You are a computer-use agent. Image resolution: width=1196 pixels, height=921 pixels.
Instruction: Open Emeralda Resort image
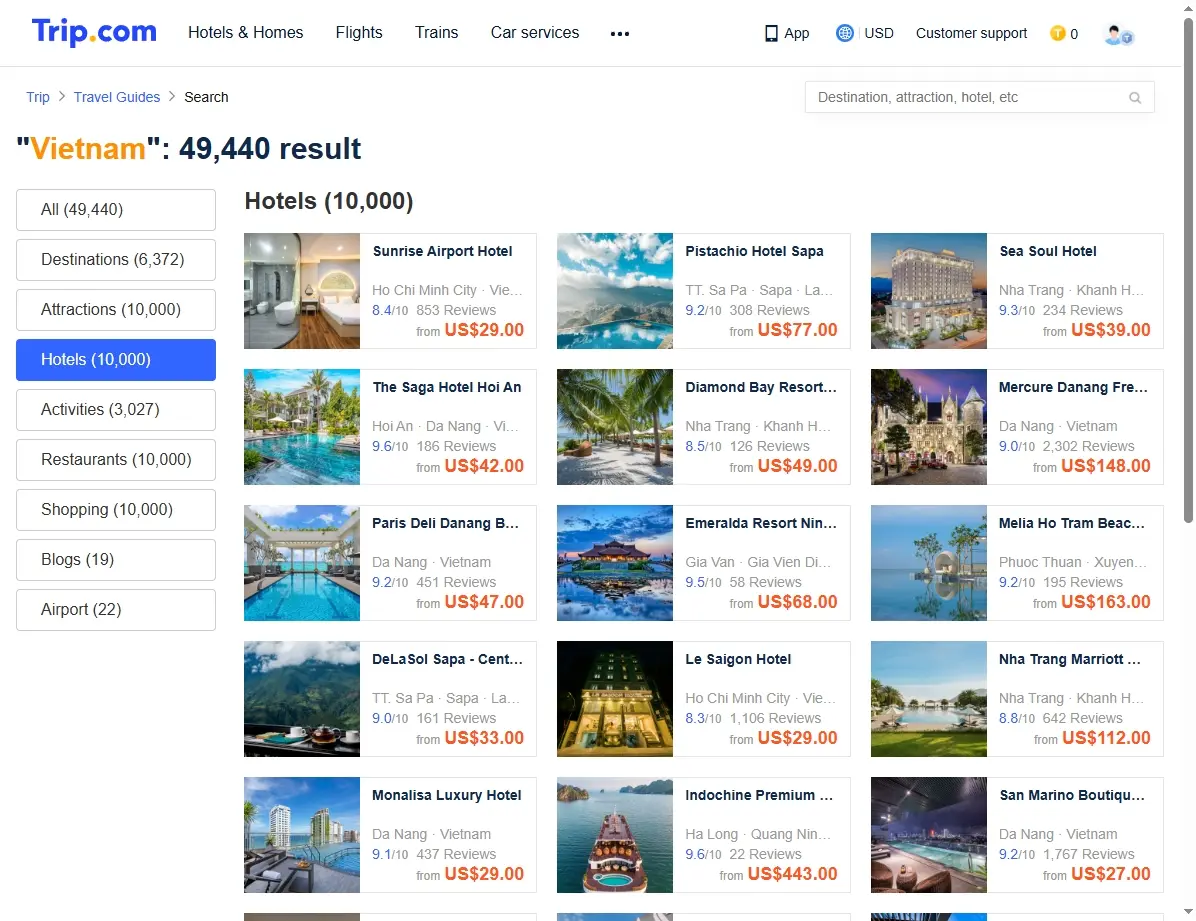(x=615, y=563)
